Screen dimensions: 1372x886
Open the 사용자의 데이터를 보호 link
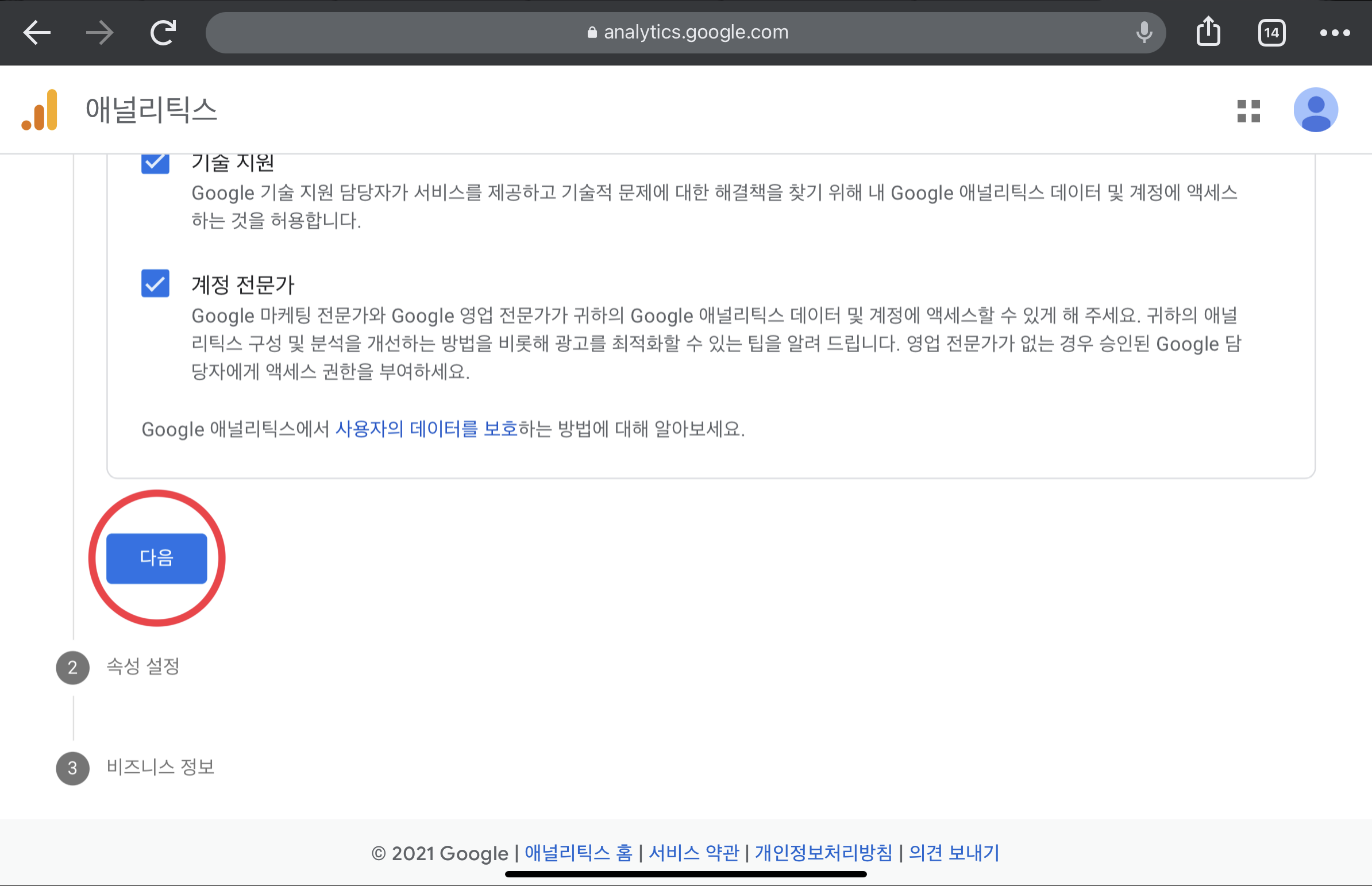[426, 429]
